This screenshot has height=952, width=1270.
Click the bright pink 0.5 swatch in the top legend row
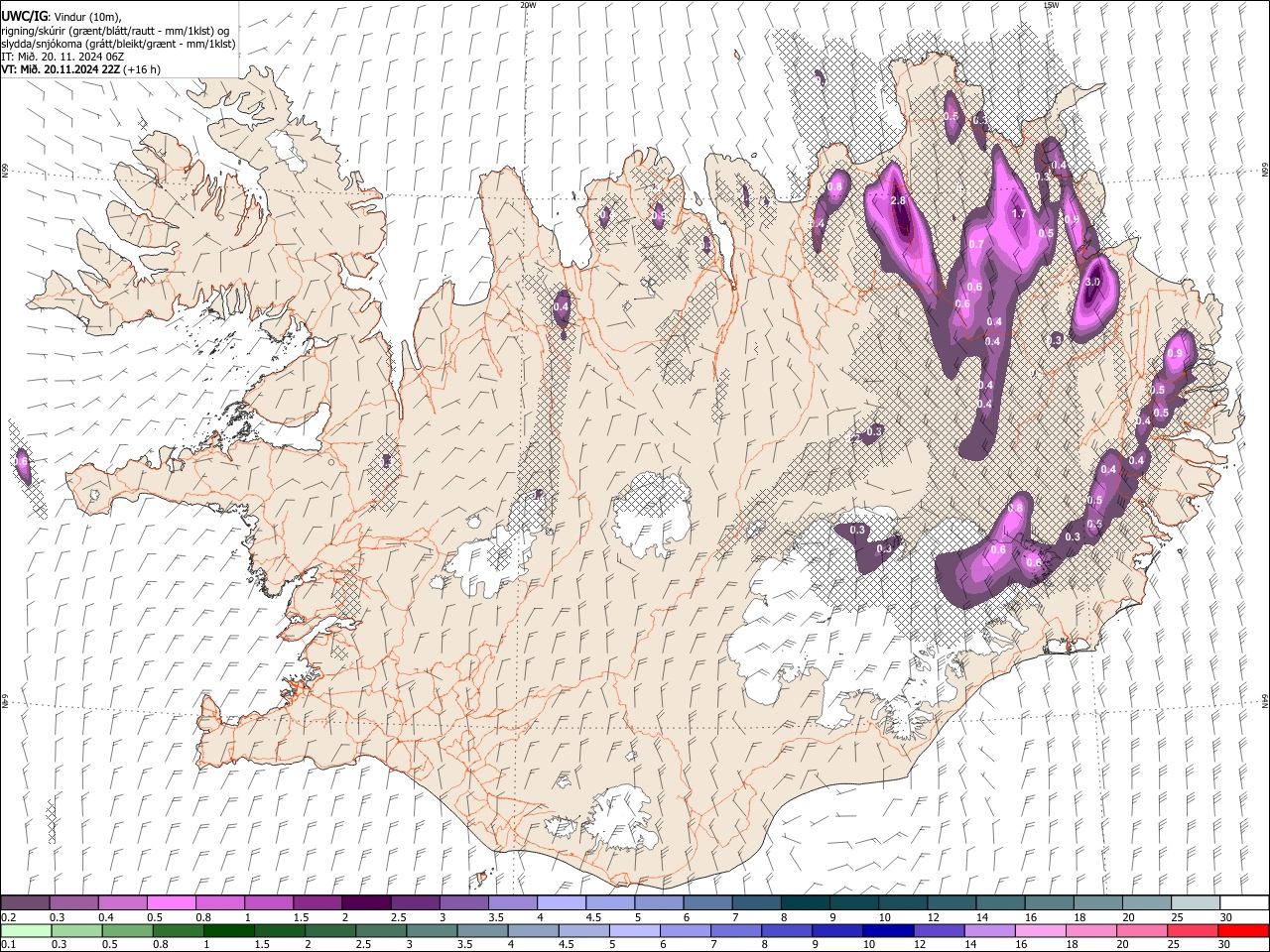point(171,902)
